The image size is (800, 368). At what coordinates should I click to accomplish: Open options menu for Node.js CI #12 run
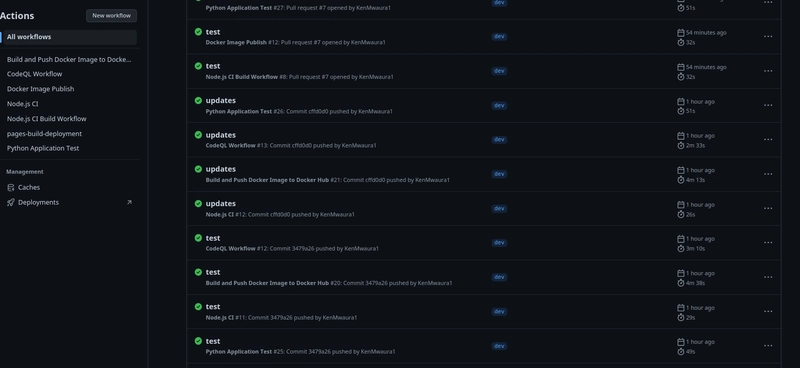tap(768, 209)
